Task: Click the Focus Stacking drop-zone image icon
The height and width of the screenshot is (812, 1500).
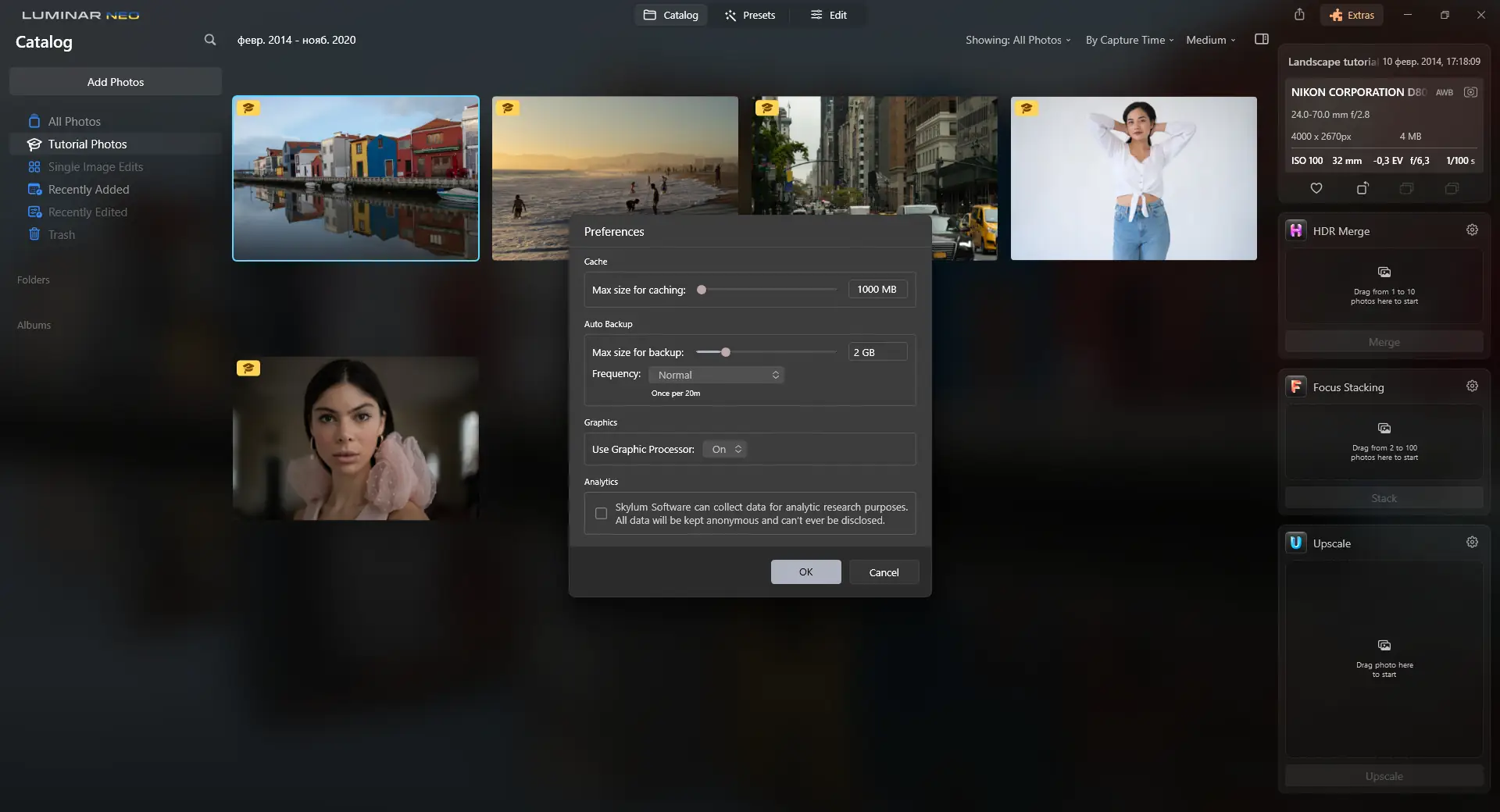Action: point(1384,429)
